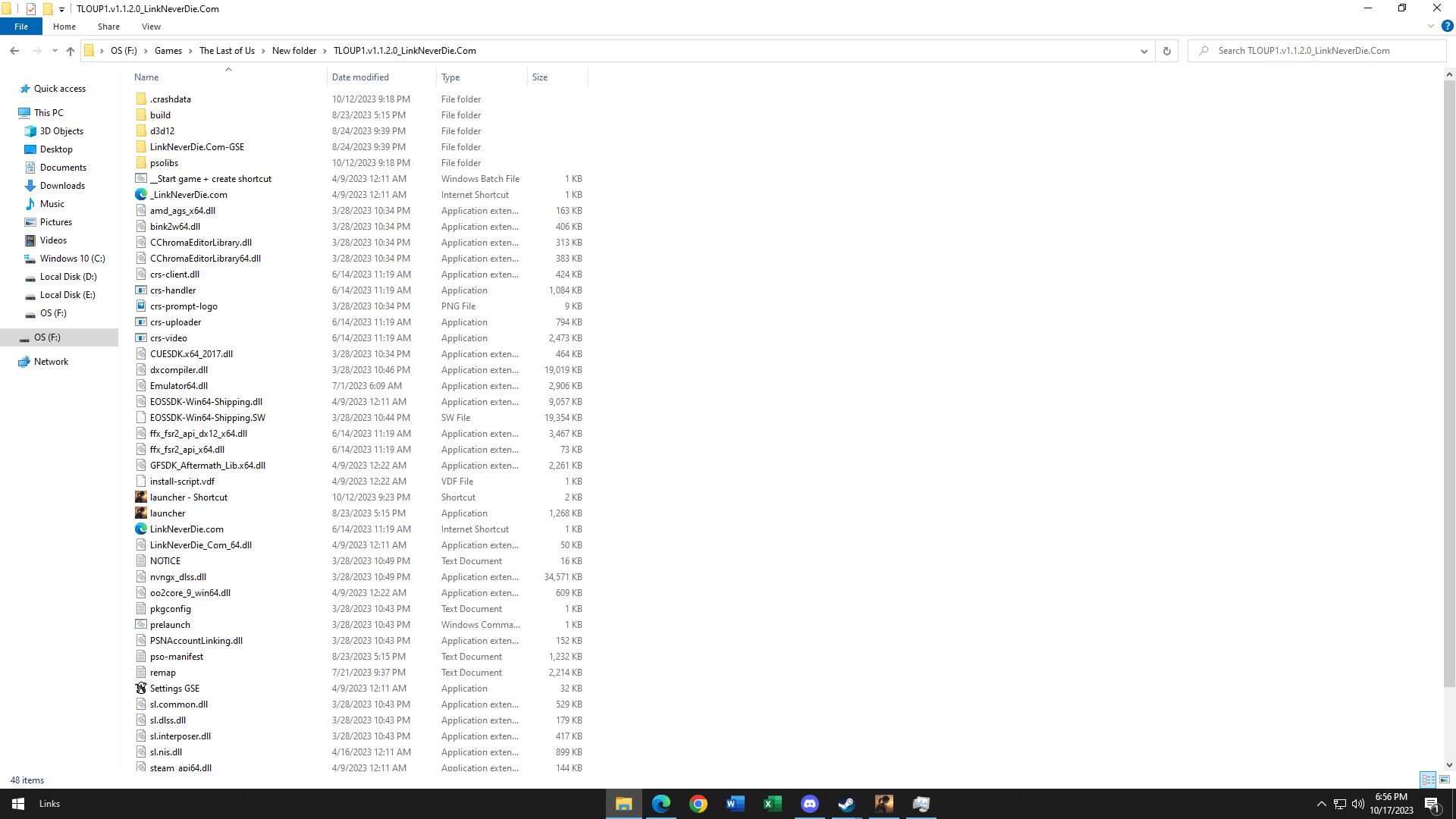
Task: Refresh the current folder view
Action: click(x=1166, y=51)
